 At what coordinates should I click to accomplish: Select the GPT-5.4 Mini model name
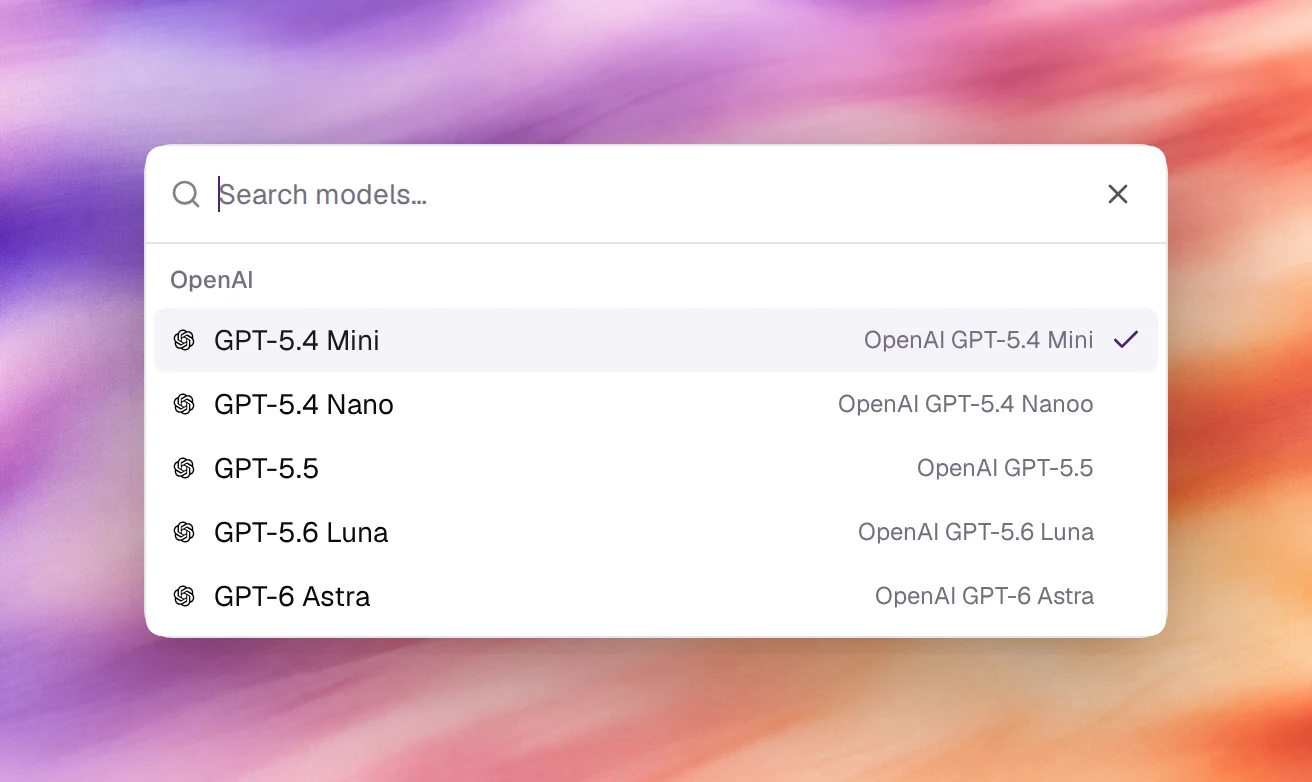(x=297, y=341)
